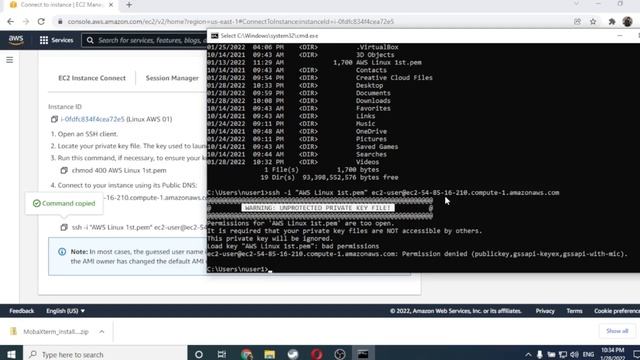
Task: Open the Privacy link
Action: point(545,311)
